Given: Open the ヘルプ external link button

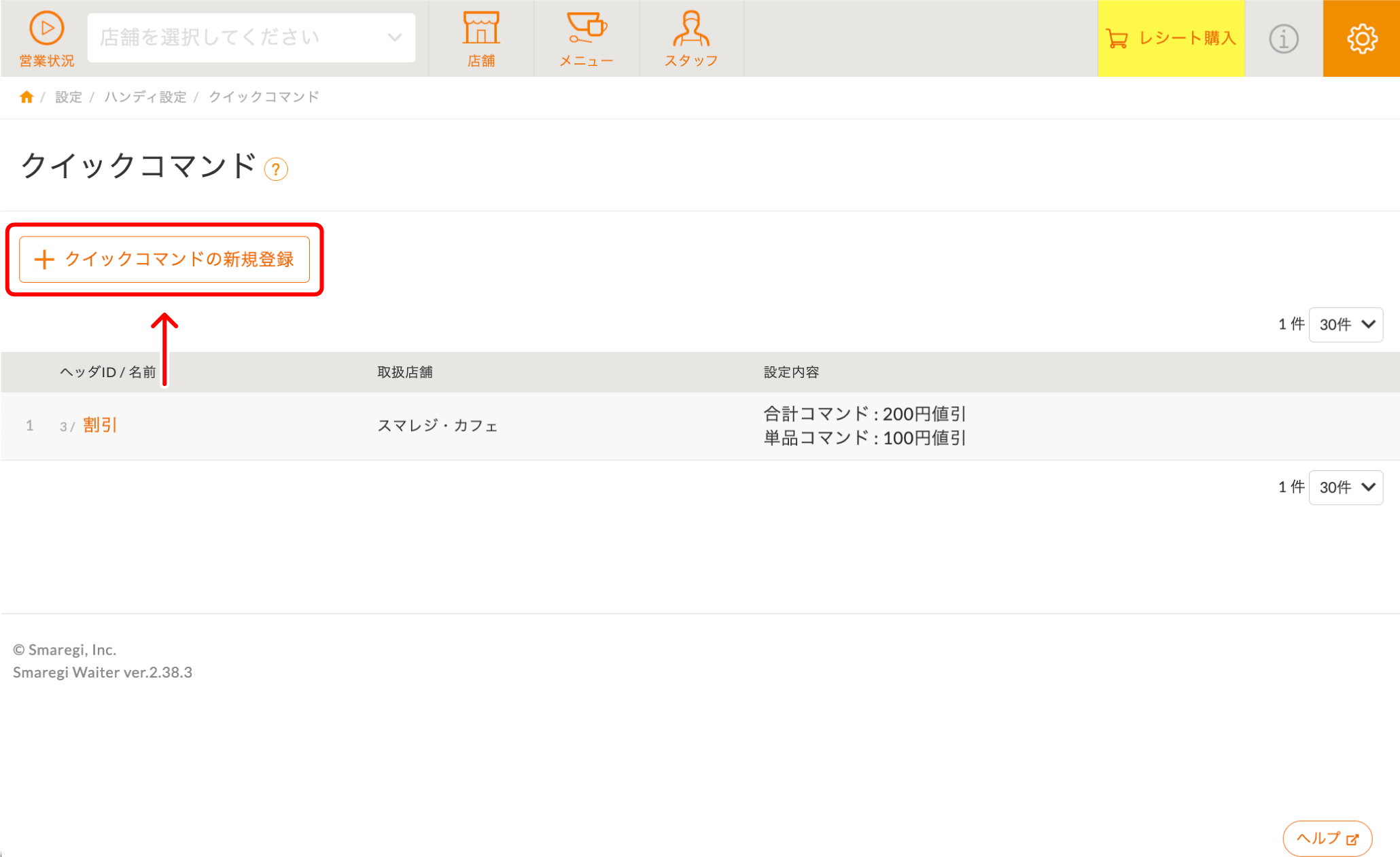Looking at the screenshot, I should 1327,839.
